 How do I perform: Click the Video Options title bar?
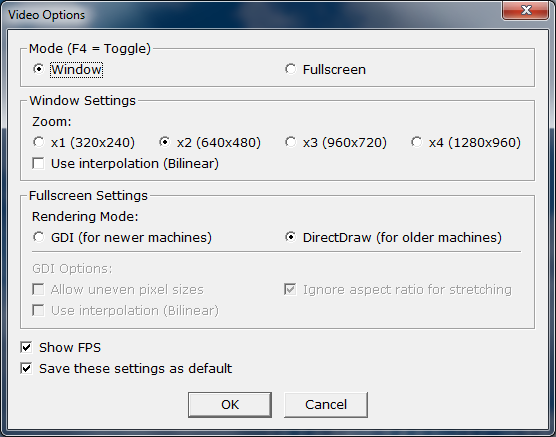(x=248, y=15)
